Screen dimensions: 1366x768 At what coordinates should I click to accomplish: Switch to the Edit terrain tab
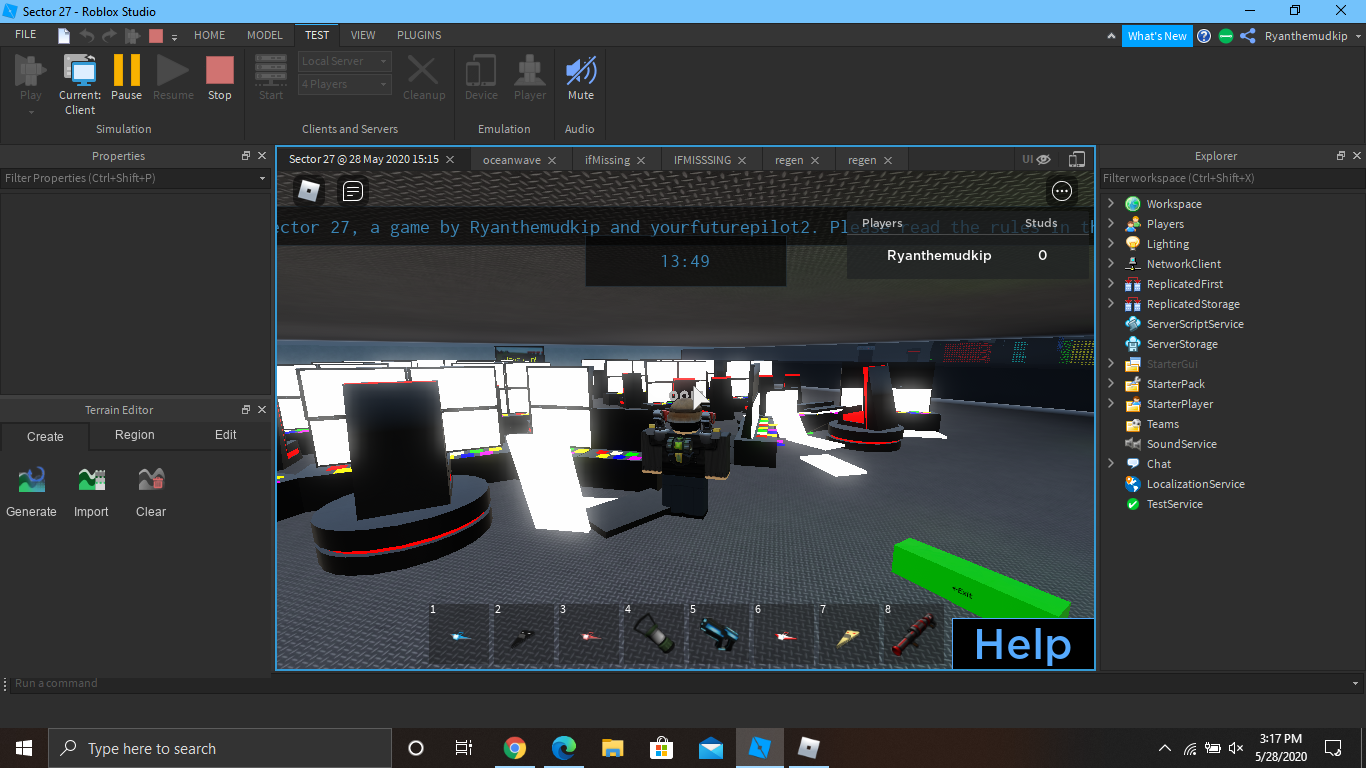point(226,436)
